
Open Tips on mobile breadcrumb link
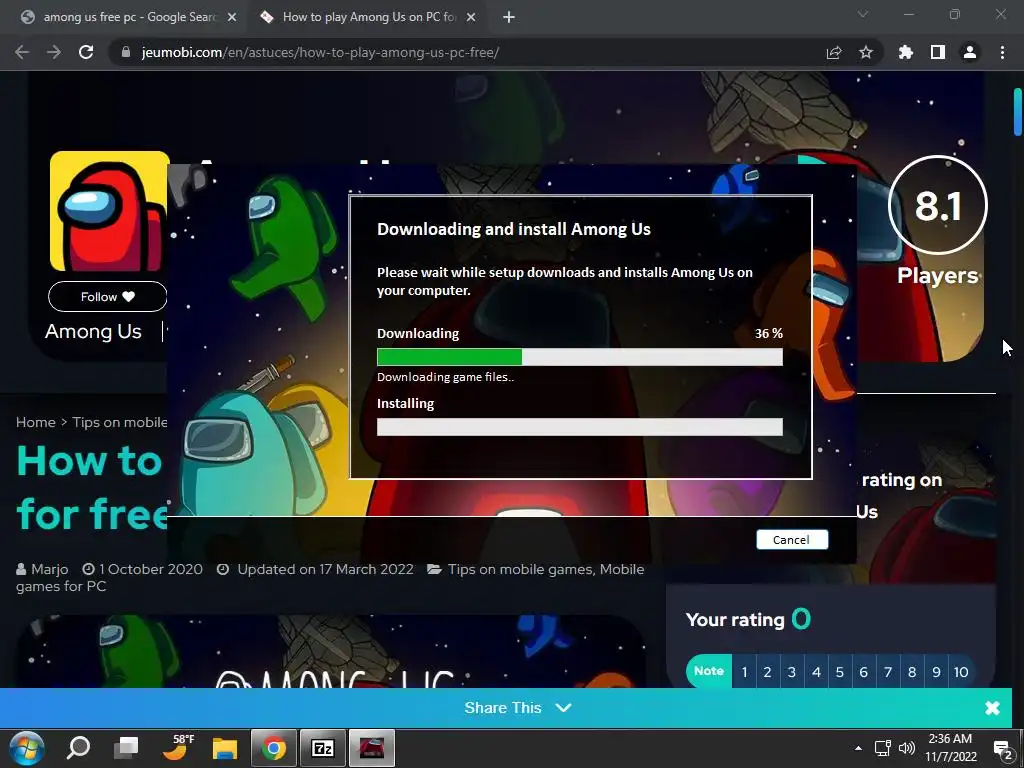pos(120,422)
